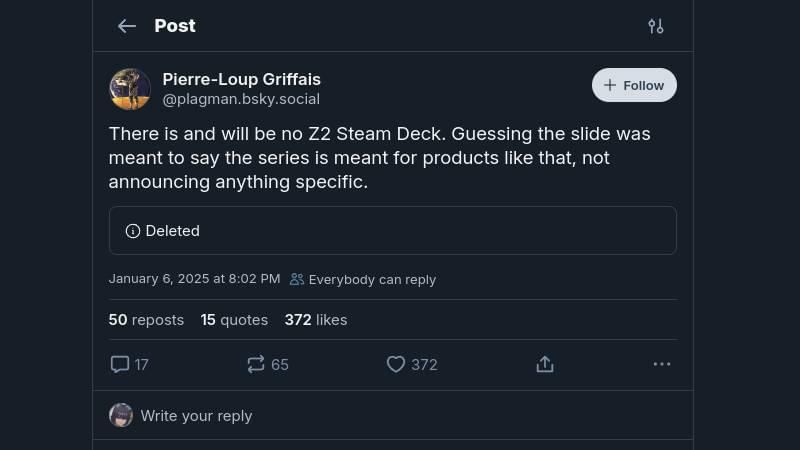
Task: Open Pierre-Loup Griffais profile avatar
Action: pos(130,89)
